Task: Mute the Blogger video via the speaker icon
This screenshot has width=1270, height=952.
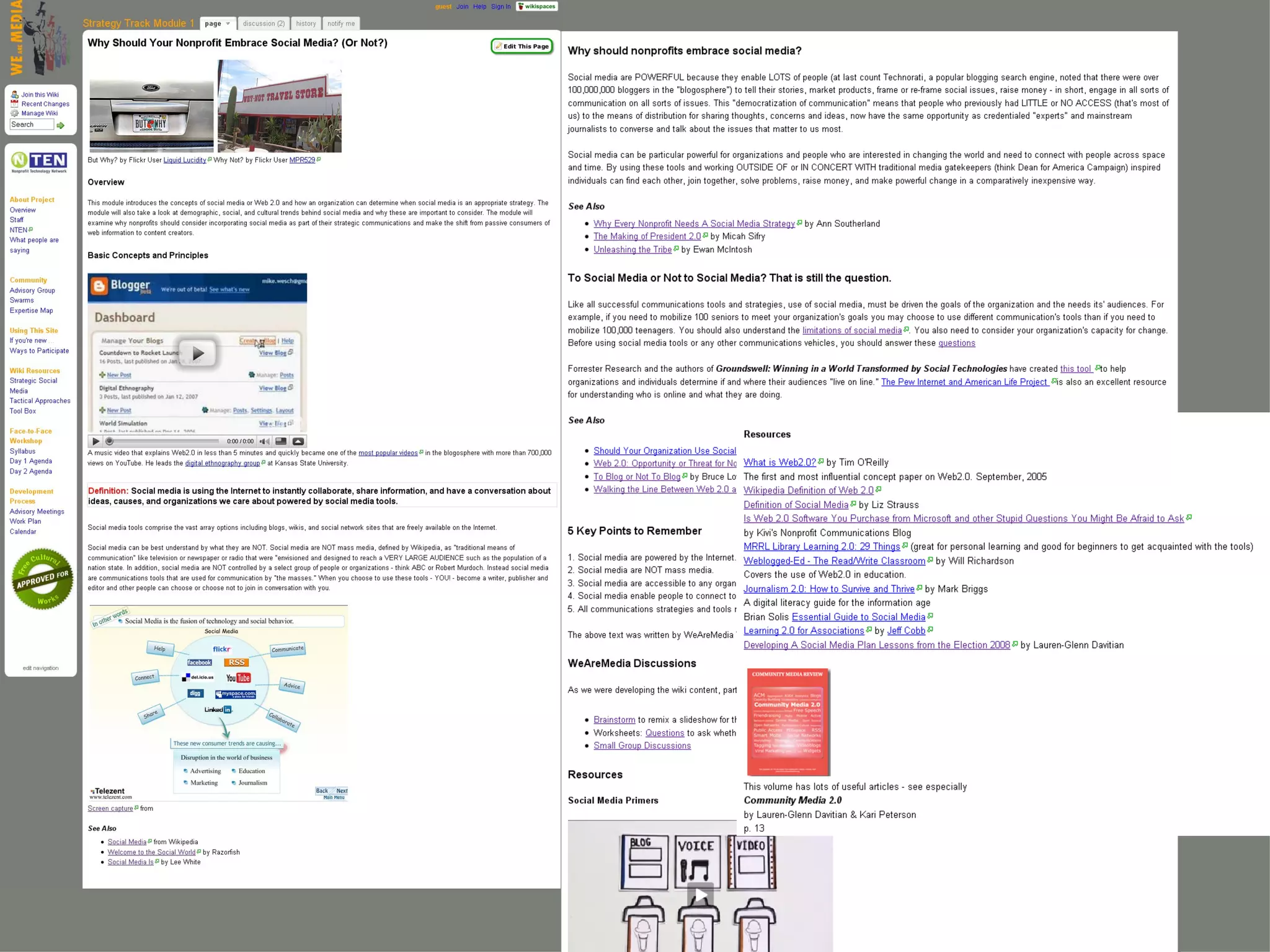Action: tap(264, 441)
